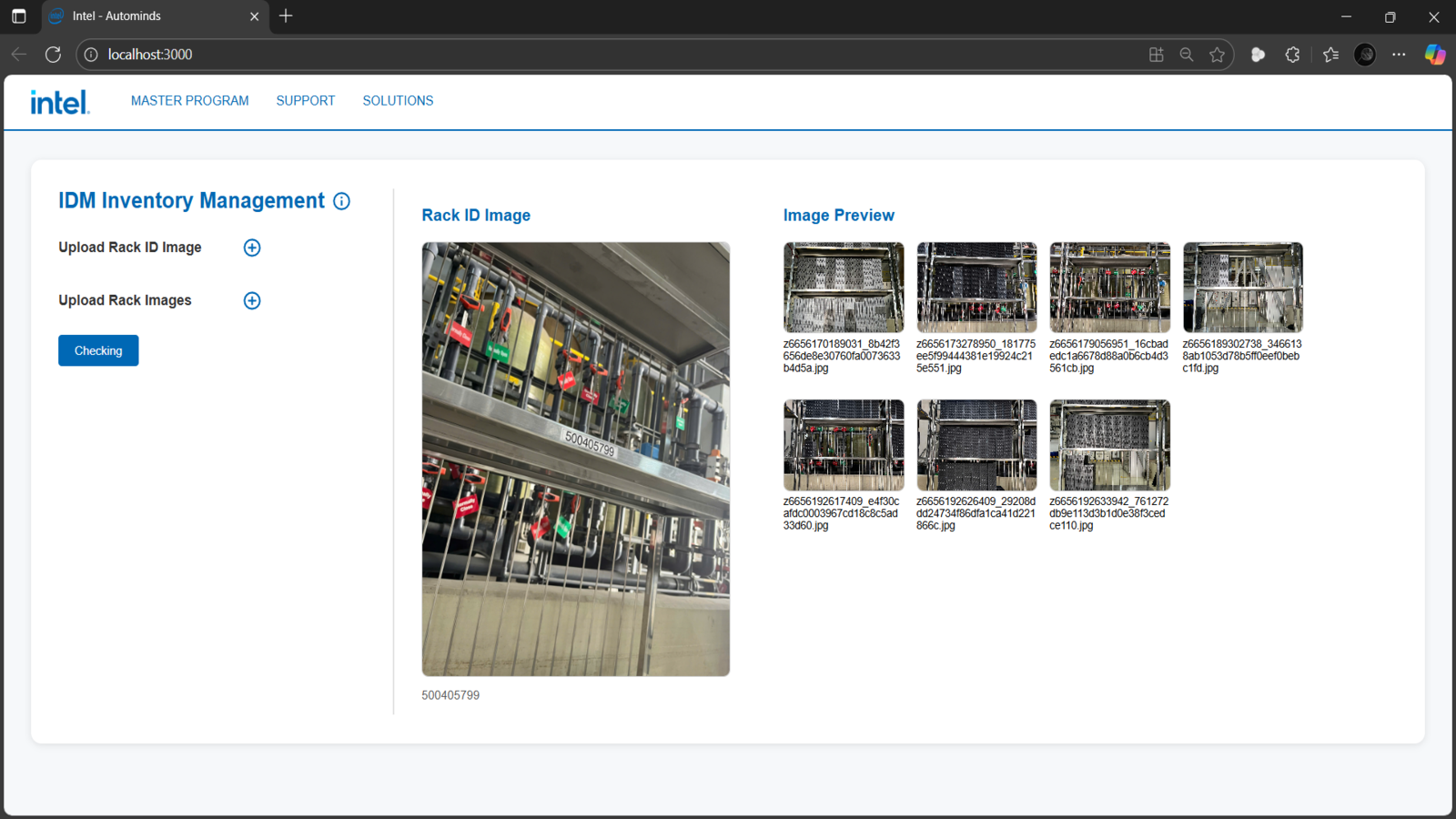Open the SOLUTIONS menu item
Image resolution: width=1456 pixels, height=819 pixels.
click(x=398, y=101)
